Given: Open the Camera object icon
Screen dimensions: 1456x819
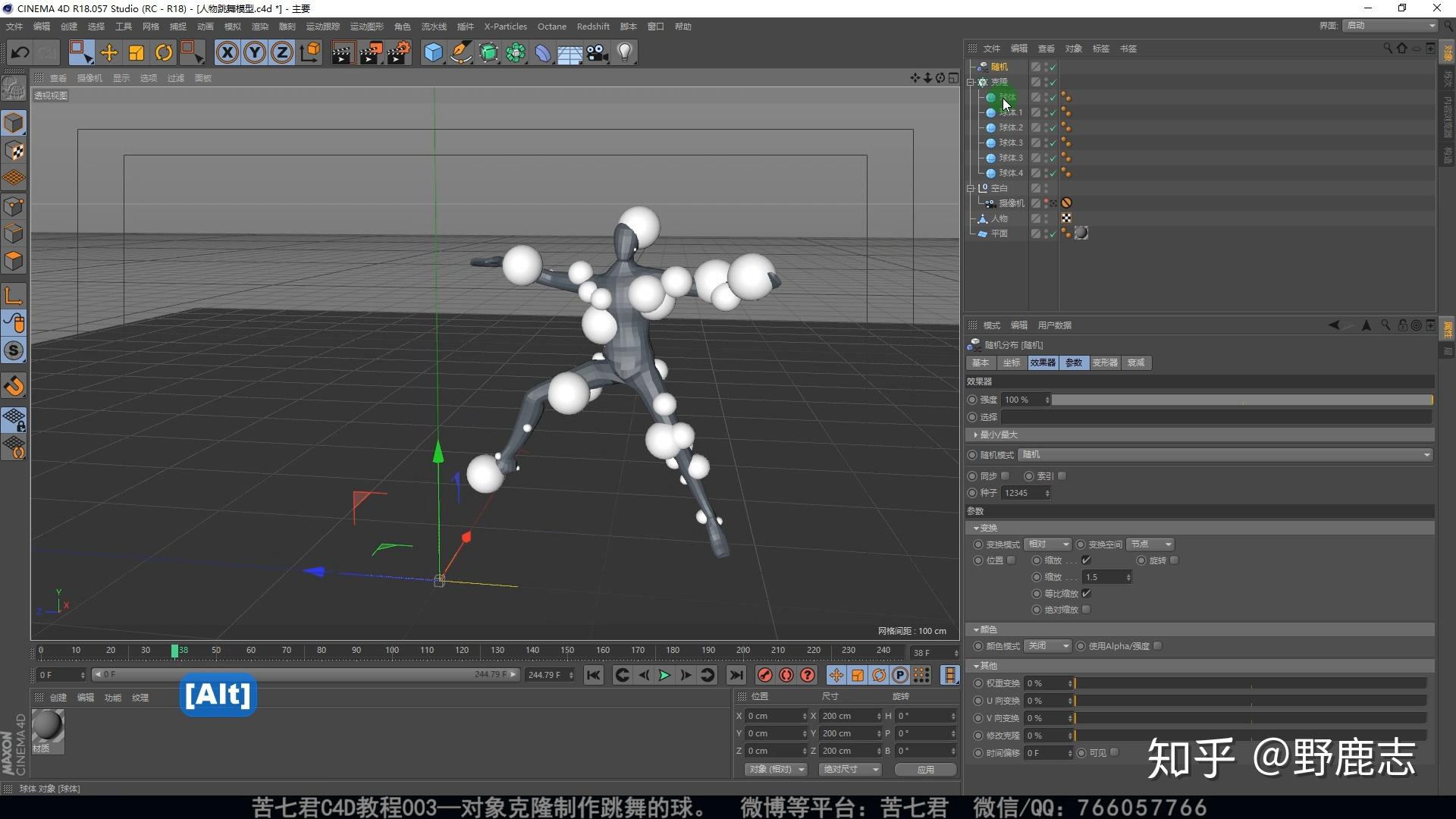Looking at the screenshot, I should click(x=598, y=52).
